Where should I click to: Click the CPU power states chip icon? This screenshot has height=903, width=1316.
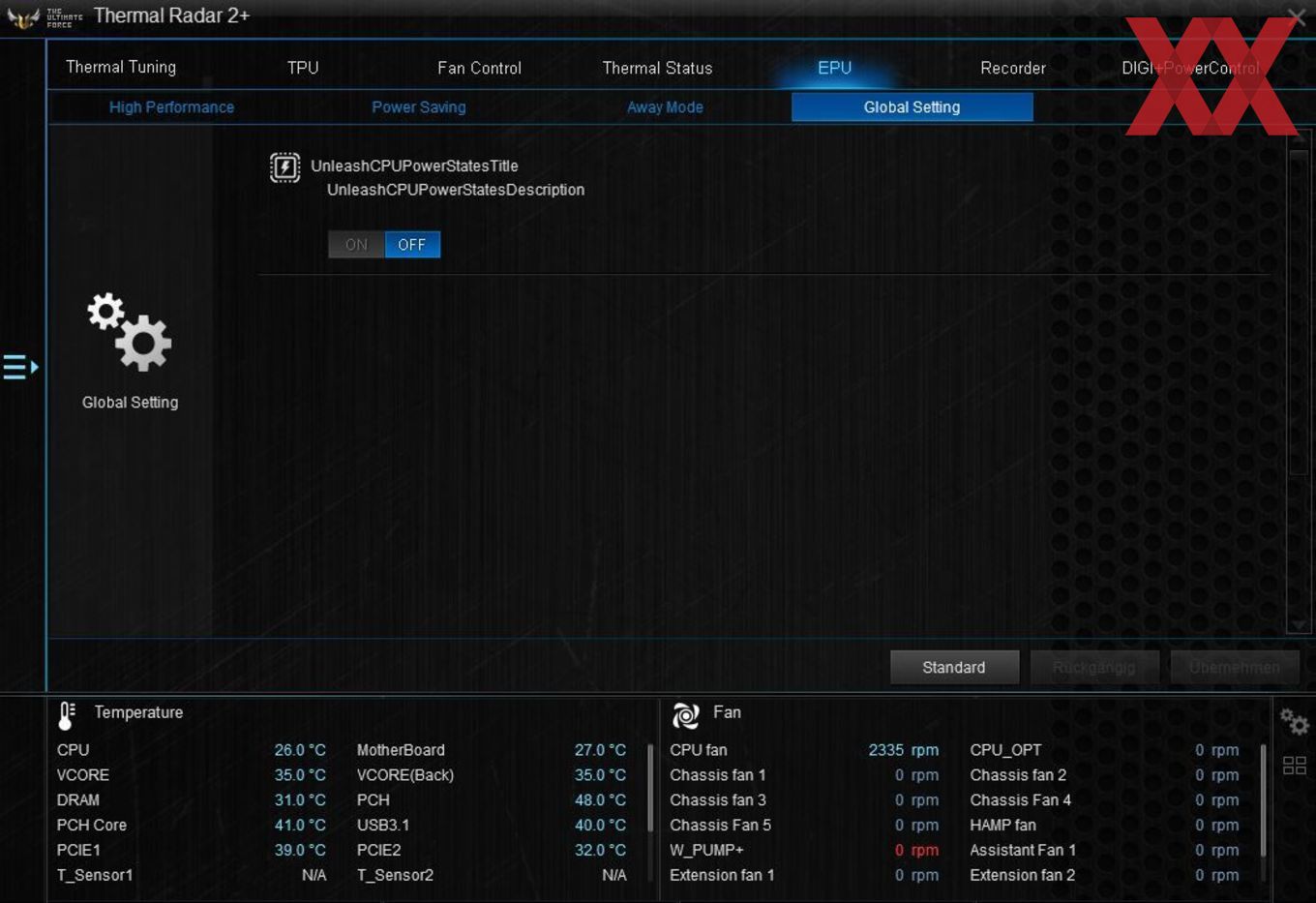point(284,167)
